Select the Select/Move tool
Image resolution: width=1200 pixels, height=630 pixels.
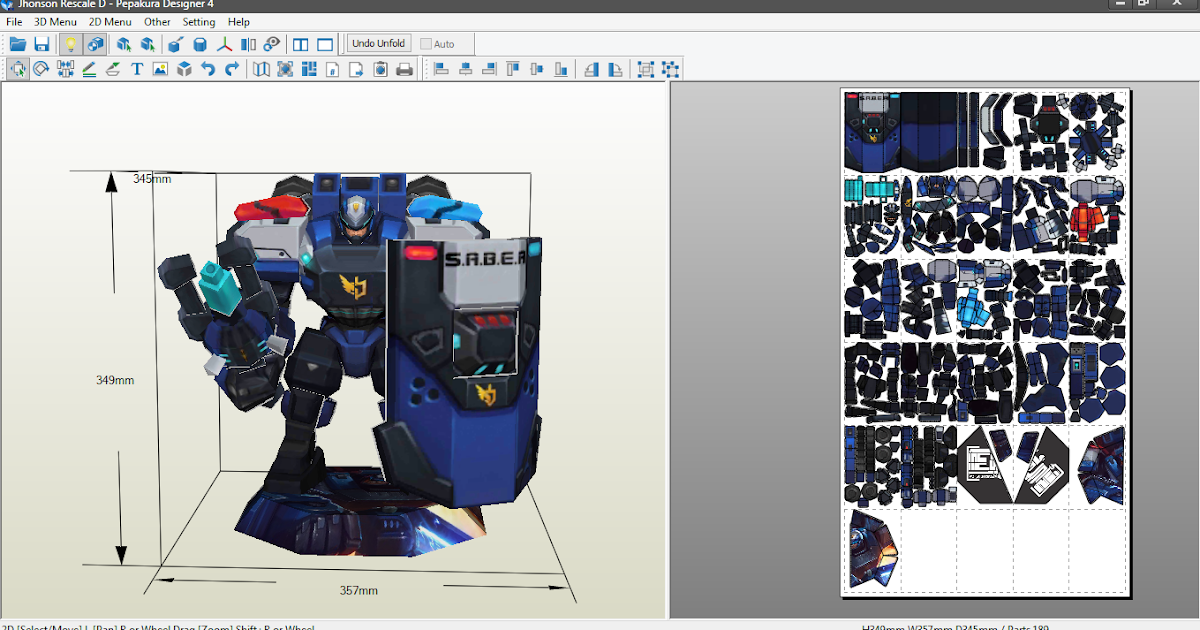19,70
